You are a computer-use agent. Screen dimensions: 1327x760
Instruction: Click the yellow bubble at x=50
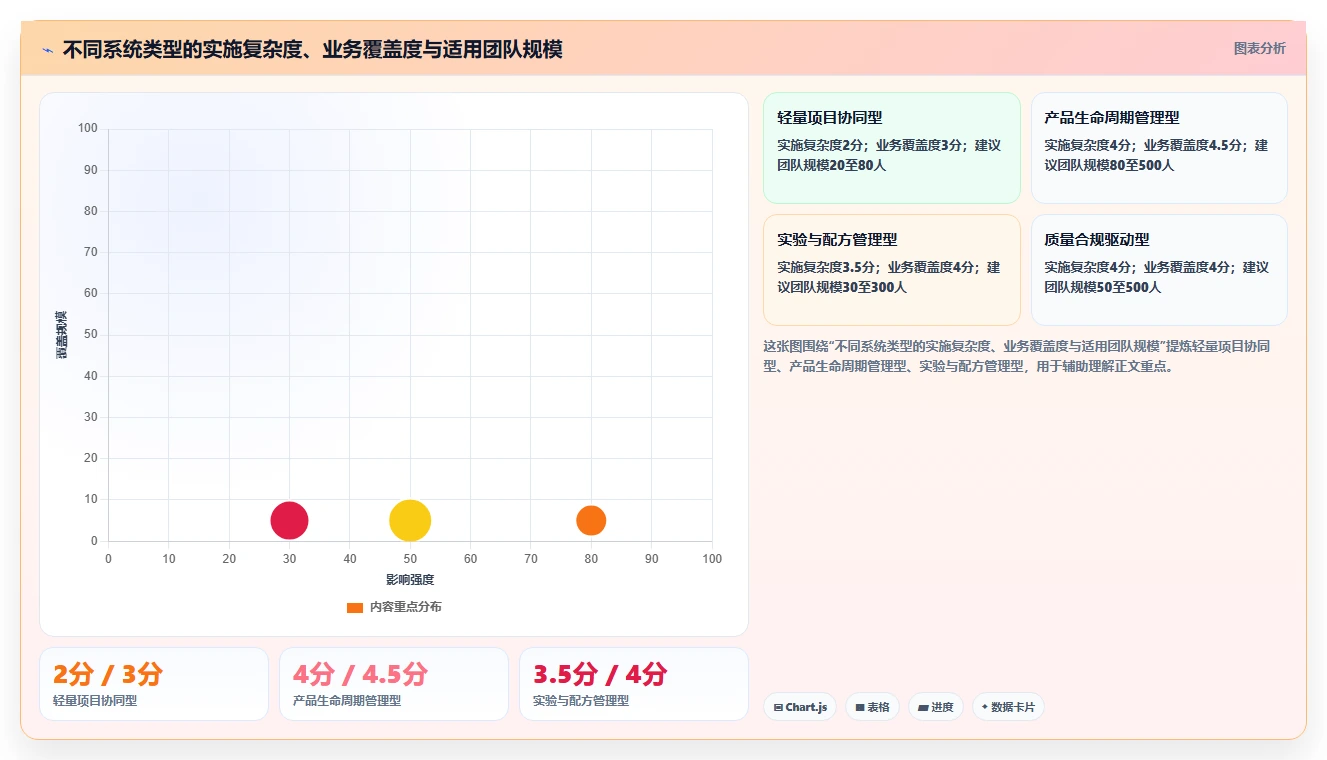coord(410,520)
